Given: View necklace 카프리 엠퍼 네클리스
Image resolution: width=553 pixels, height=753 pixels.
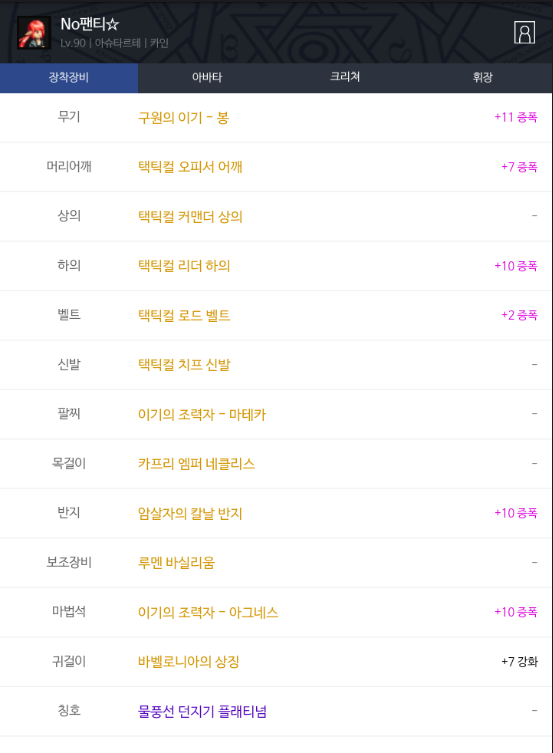Looking at the screenshot, I should point(196,464).
